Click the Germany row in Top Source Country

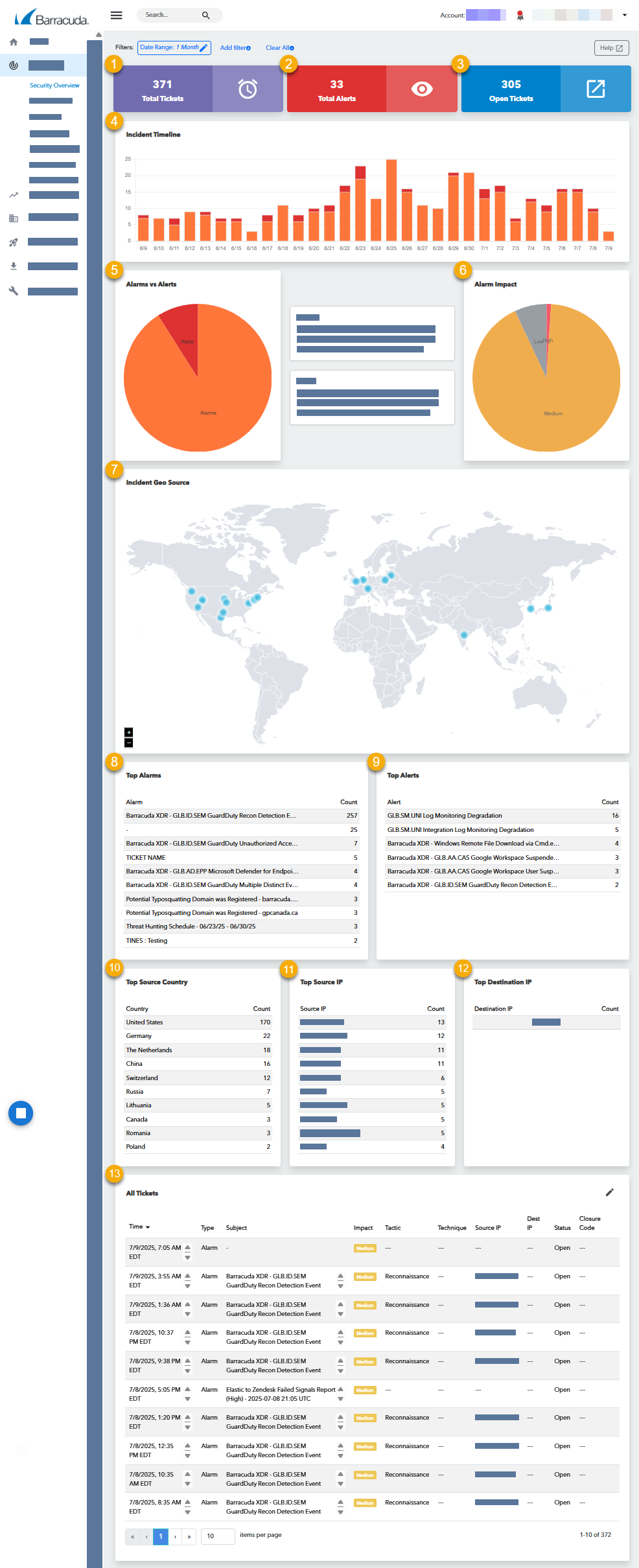click(x=198, y=1036)
